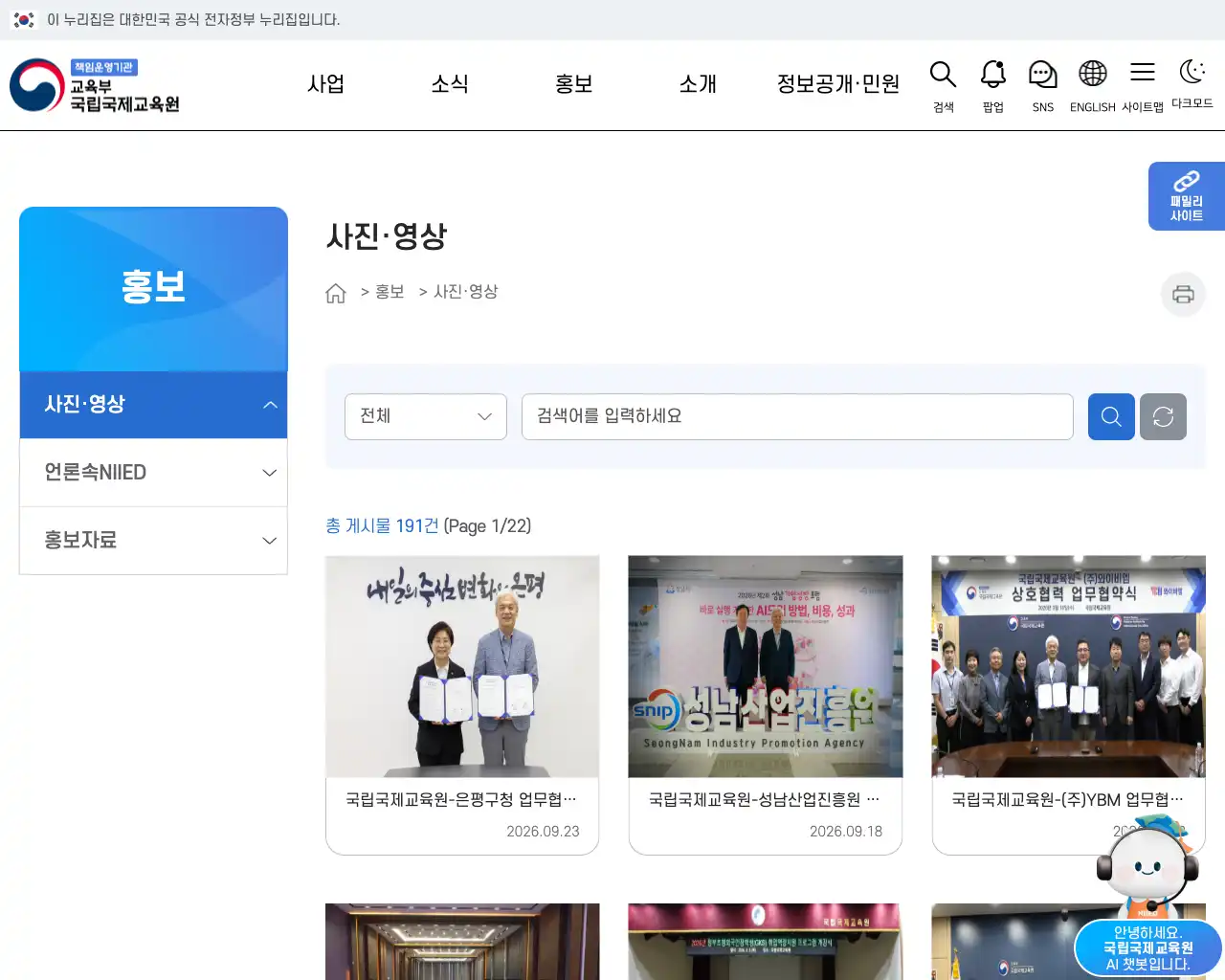Open the 국립국제교육원-(주)YBM 업무협 post title
Image resolution: width=1225 pixels, height=980 pixels.
(x=1067, y=799)
